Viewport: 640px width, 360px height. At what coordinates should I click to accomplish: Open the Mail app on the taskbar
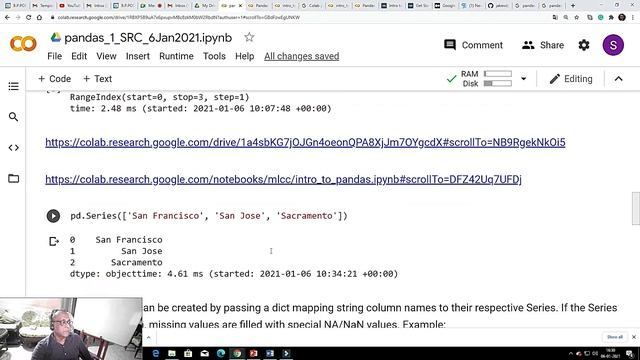click(204, 353)
